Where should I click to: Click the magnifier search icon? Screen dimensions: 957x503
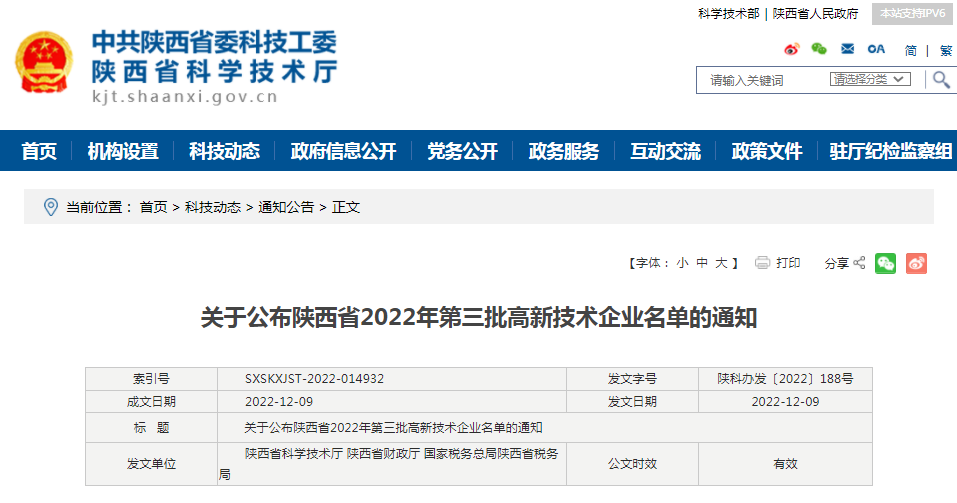(941, 80)
